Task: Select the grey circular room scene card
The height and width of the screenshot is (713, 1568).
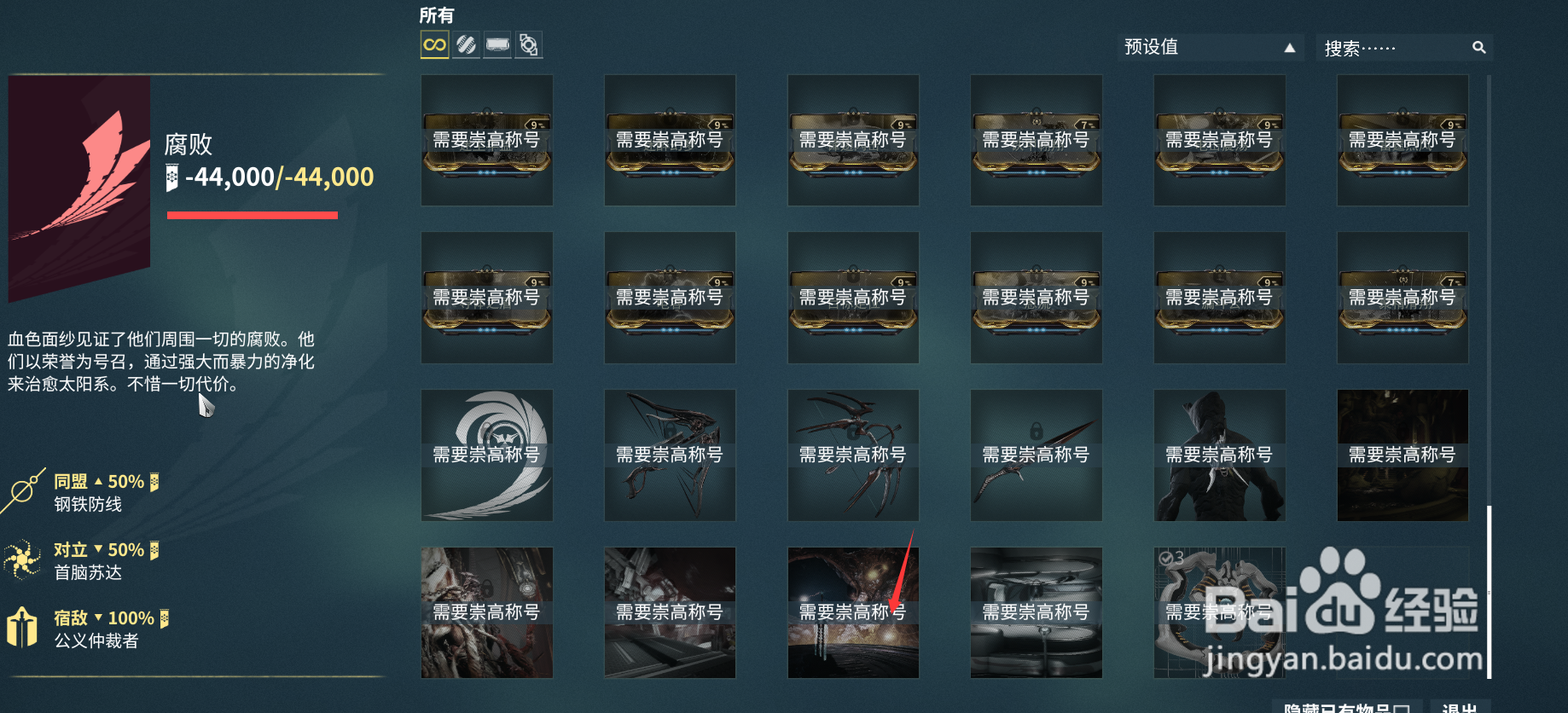Action: [1037, 612]
